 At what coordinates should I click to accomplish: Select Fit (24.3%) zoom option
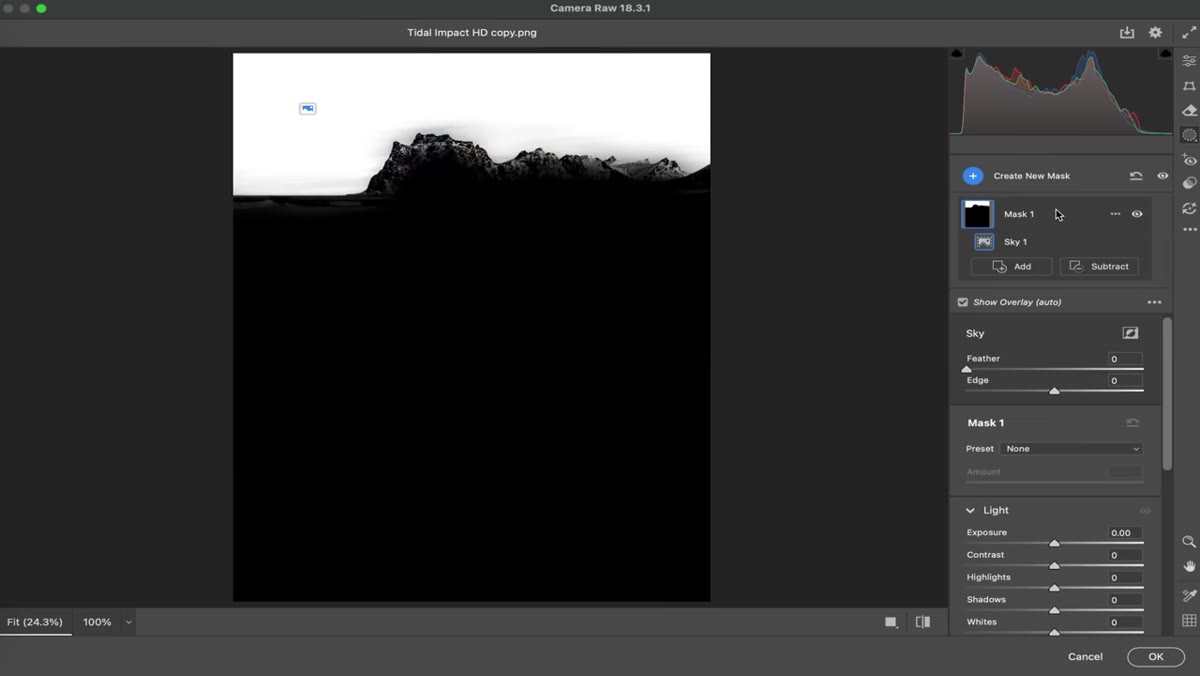click(x=35, y=622)
